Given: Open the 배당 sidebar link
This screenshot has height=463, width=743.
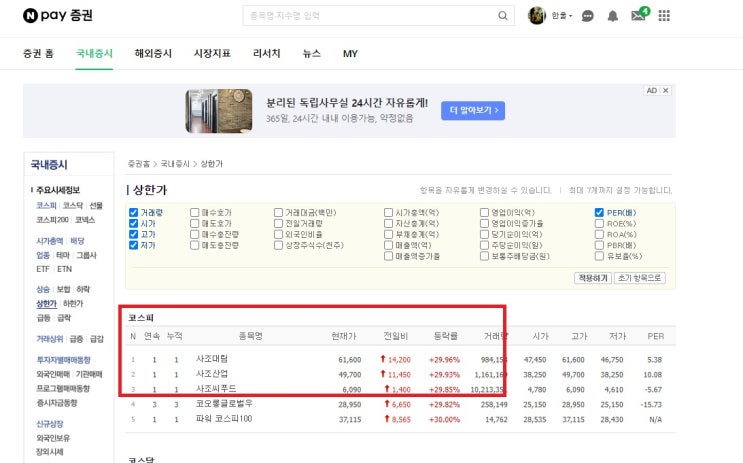Looking at the screenshot, I should click(x=77, y=241).
